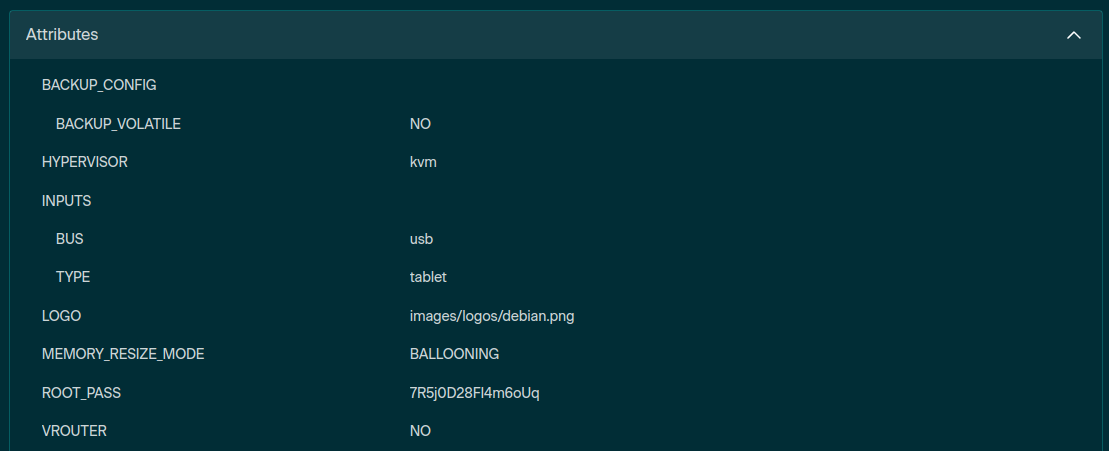
Task: Select the TYPE attribute under INPUTS
Action: (73, 277)
